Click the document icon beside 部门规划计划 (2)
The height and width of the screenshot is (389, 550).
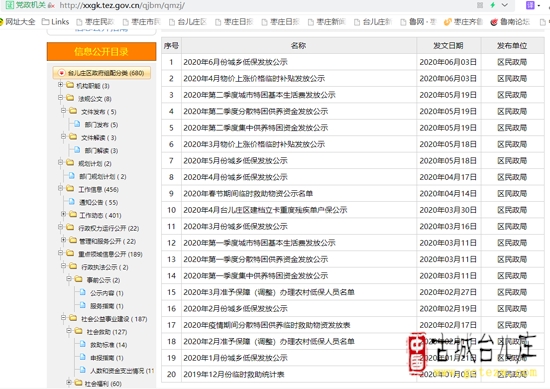click(72, 176)
